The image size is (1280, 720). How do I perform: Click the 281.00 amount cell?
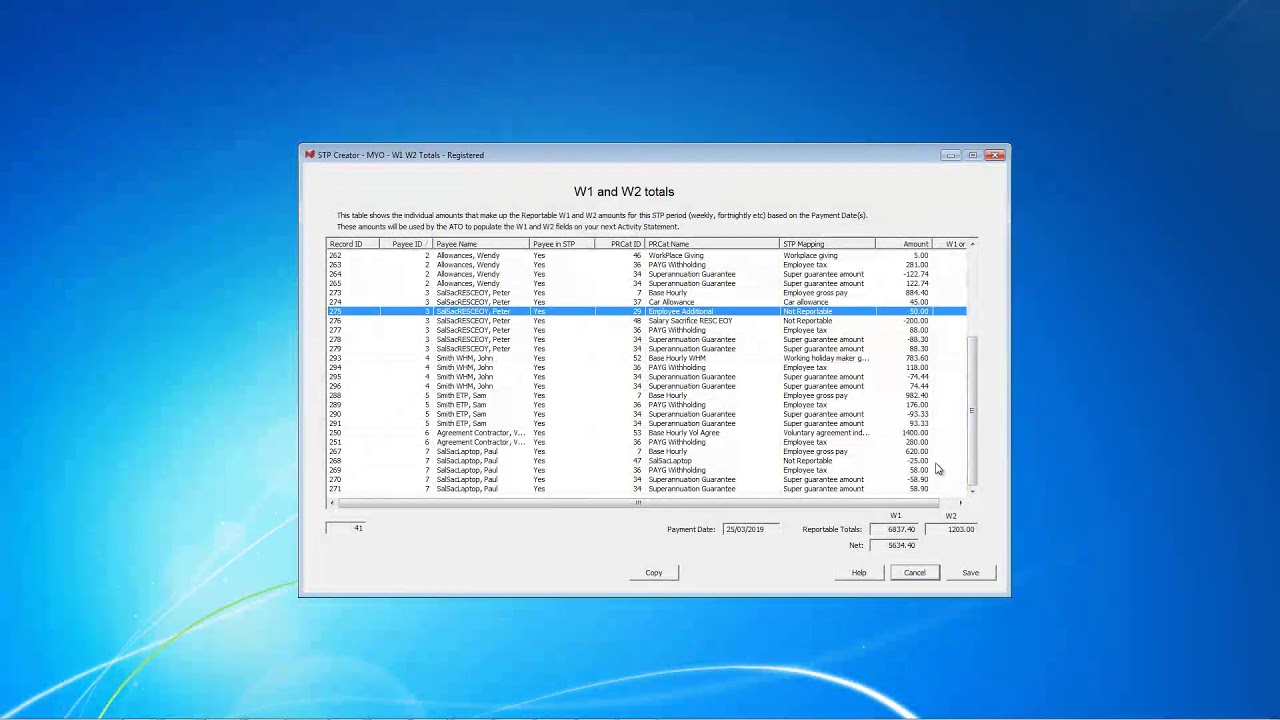[917, 265]
